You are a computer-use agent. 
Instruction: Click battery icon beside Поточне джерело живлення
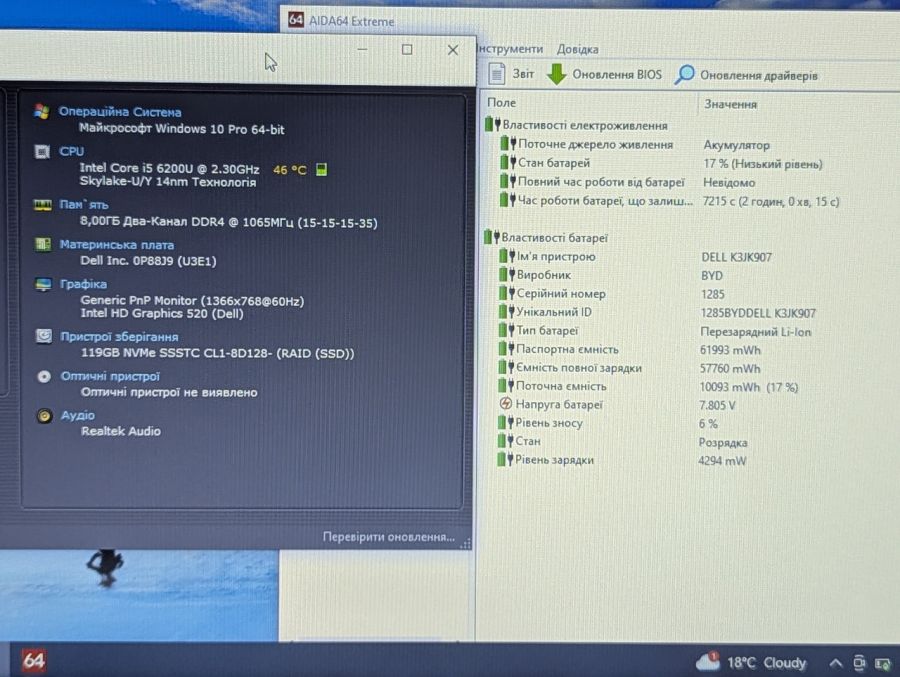click(x=507, y=144)
